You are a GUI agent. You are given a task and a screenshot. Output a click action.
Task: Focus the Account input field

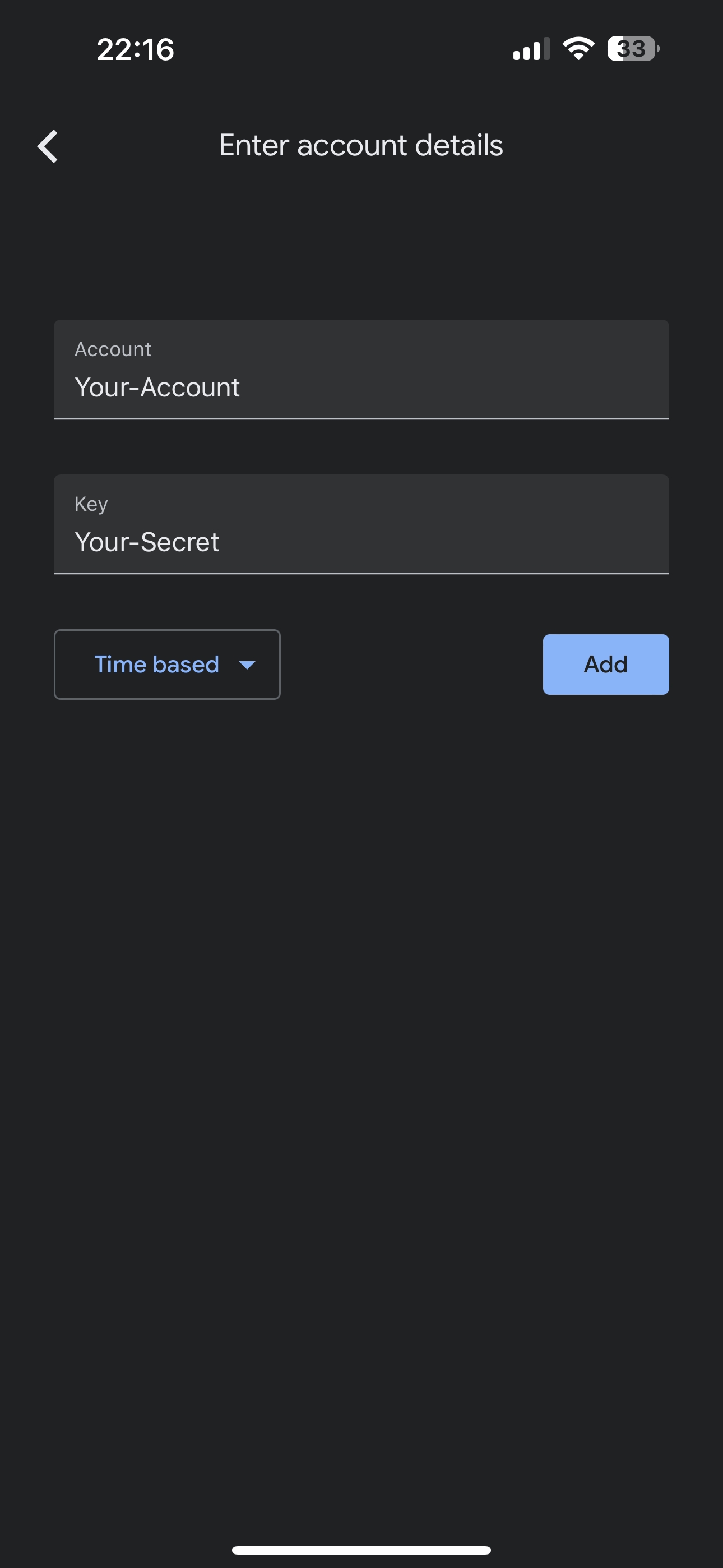click(x=361, y=370)
